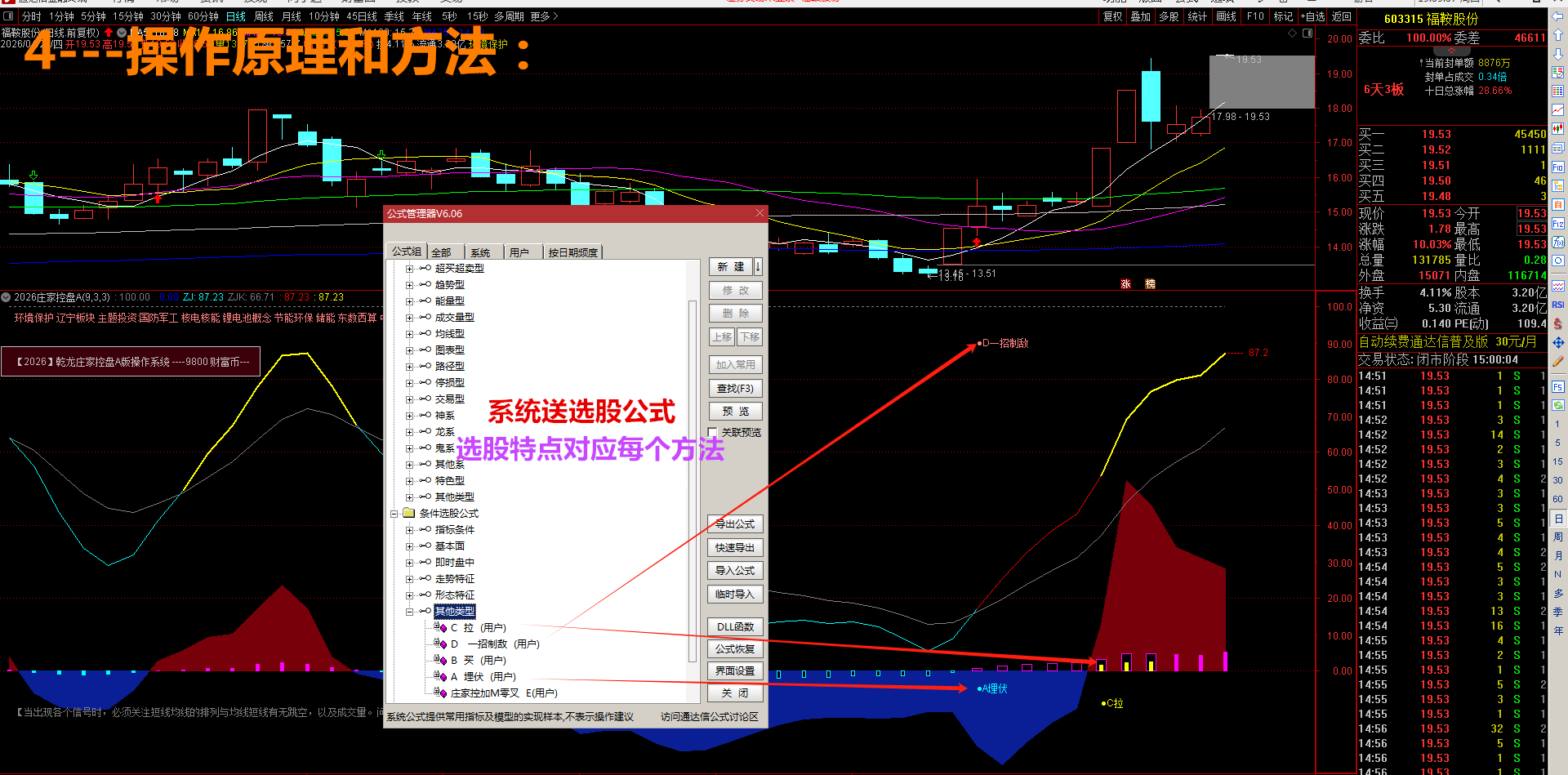Open the F10 company info icon
The width and height of the screenshot is (1568, 775).
coord(1558,167)
